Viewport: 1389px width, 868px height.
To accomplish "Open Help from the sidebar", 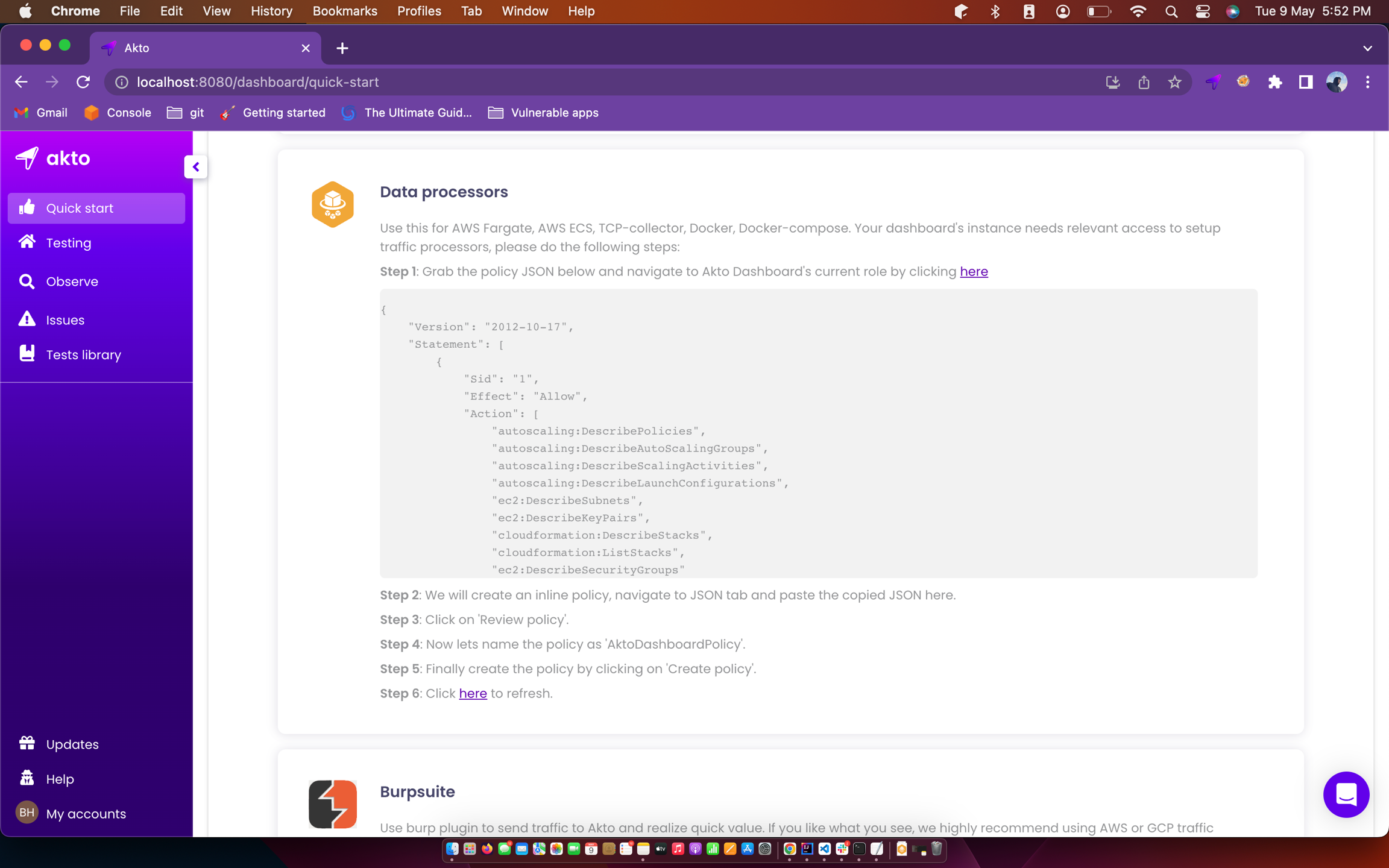I will [60, 779].
